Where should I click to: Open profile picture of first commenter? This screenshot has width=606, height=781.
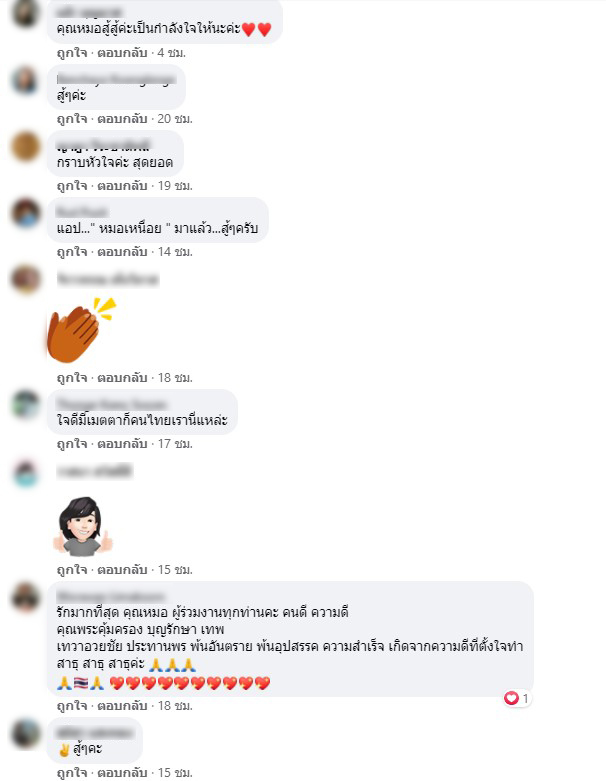pyautogui.click(x=25, y=13)
